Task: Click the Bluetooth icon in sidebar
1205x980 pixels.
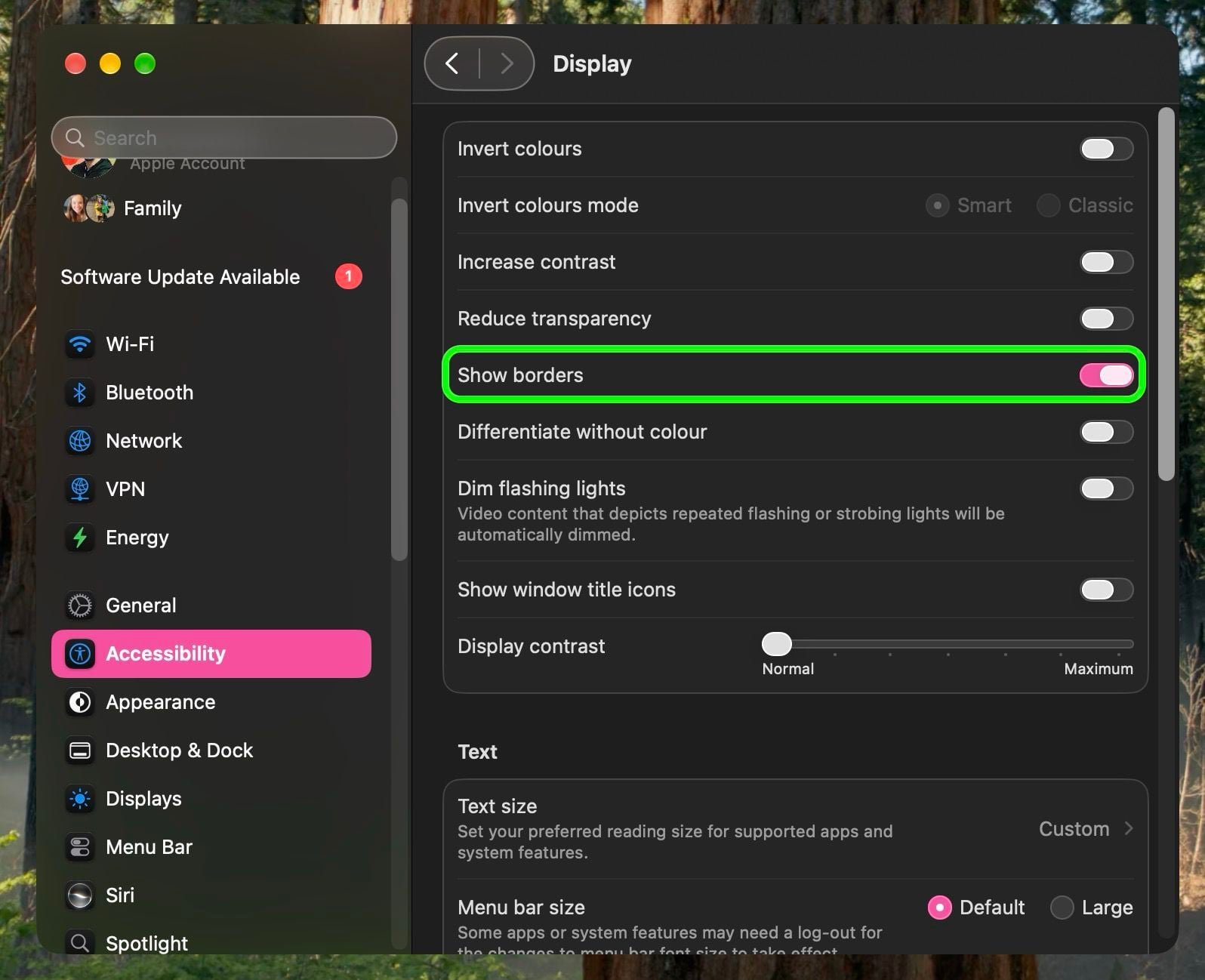Action: (x=80, y=393)
